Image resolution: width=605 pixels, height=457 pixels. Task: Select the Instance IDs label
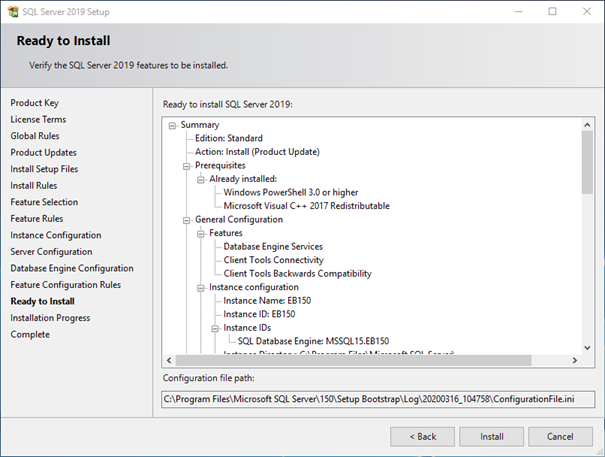pyautogui.click(x=247, y=327)
